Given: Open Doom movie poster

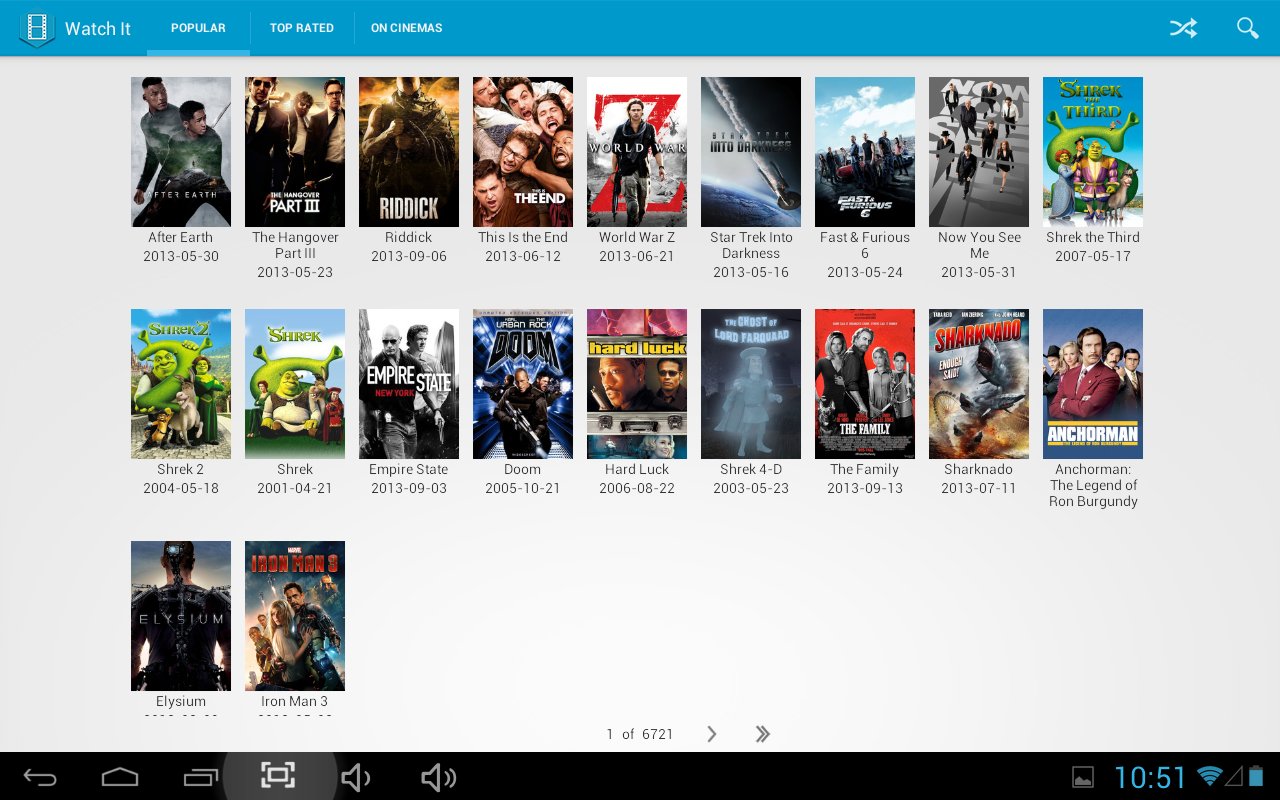Looking at the screenshot, I should pyautogui.click(x=523, y=384).
